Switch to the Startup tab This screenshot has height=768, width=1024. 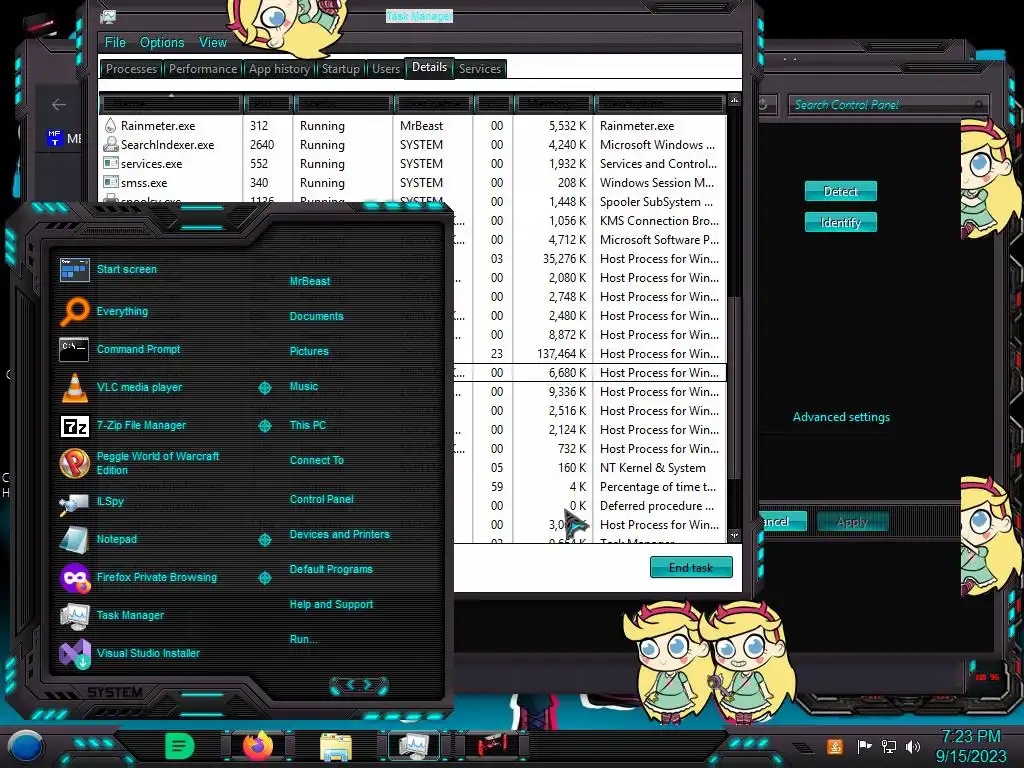coord(341,69)
